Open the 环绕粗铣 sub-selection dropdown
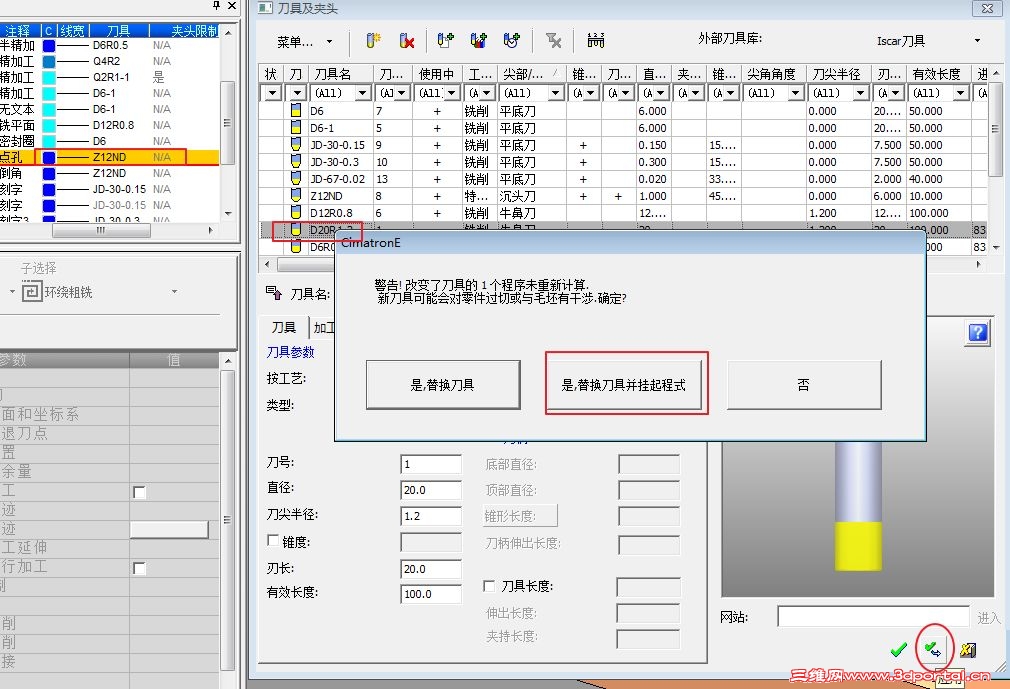The image size is (1010, 689). [x=174, y=292]
